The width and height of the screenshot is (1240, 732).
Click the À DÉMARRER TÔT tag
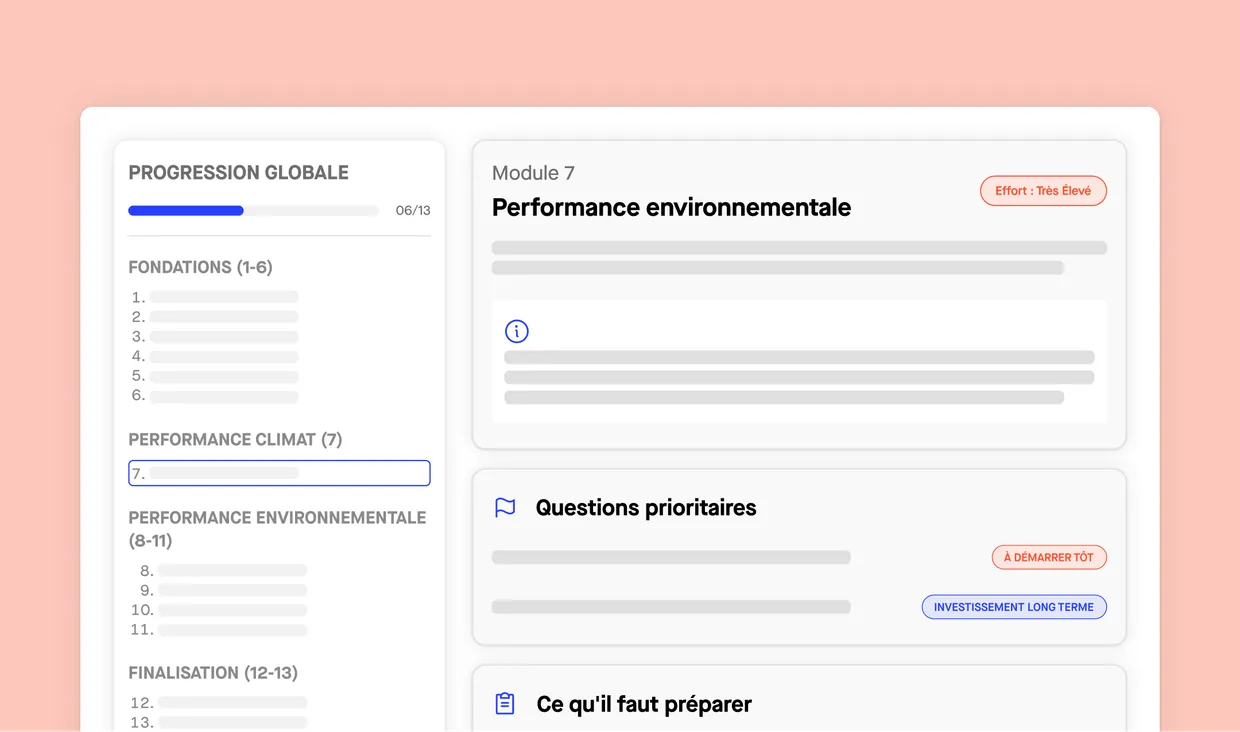(x=1049, y=557)
